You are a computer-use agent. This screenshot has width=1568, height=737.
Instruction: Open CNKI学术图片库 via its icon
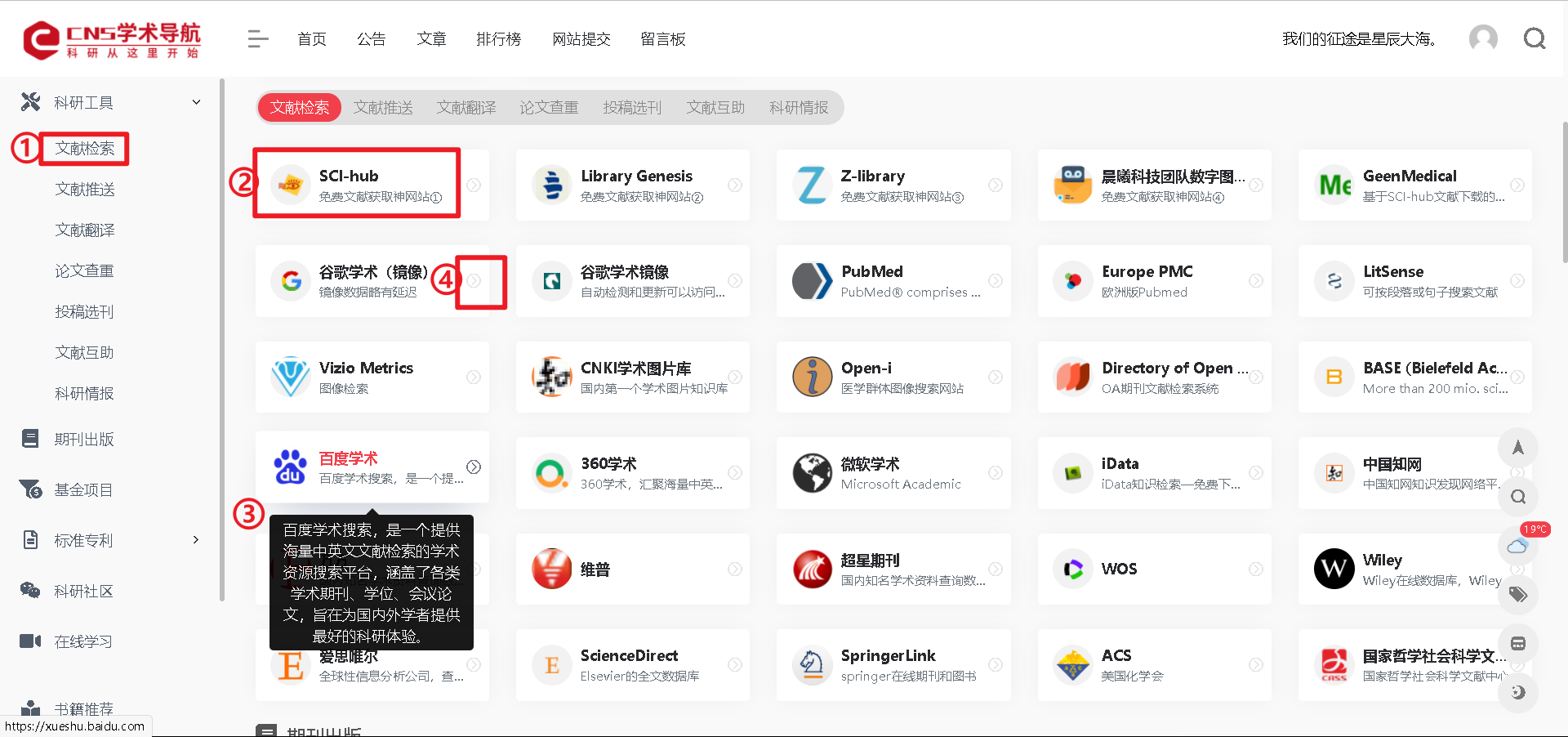click(x=551, y=377)
